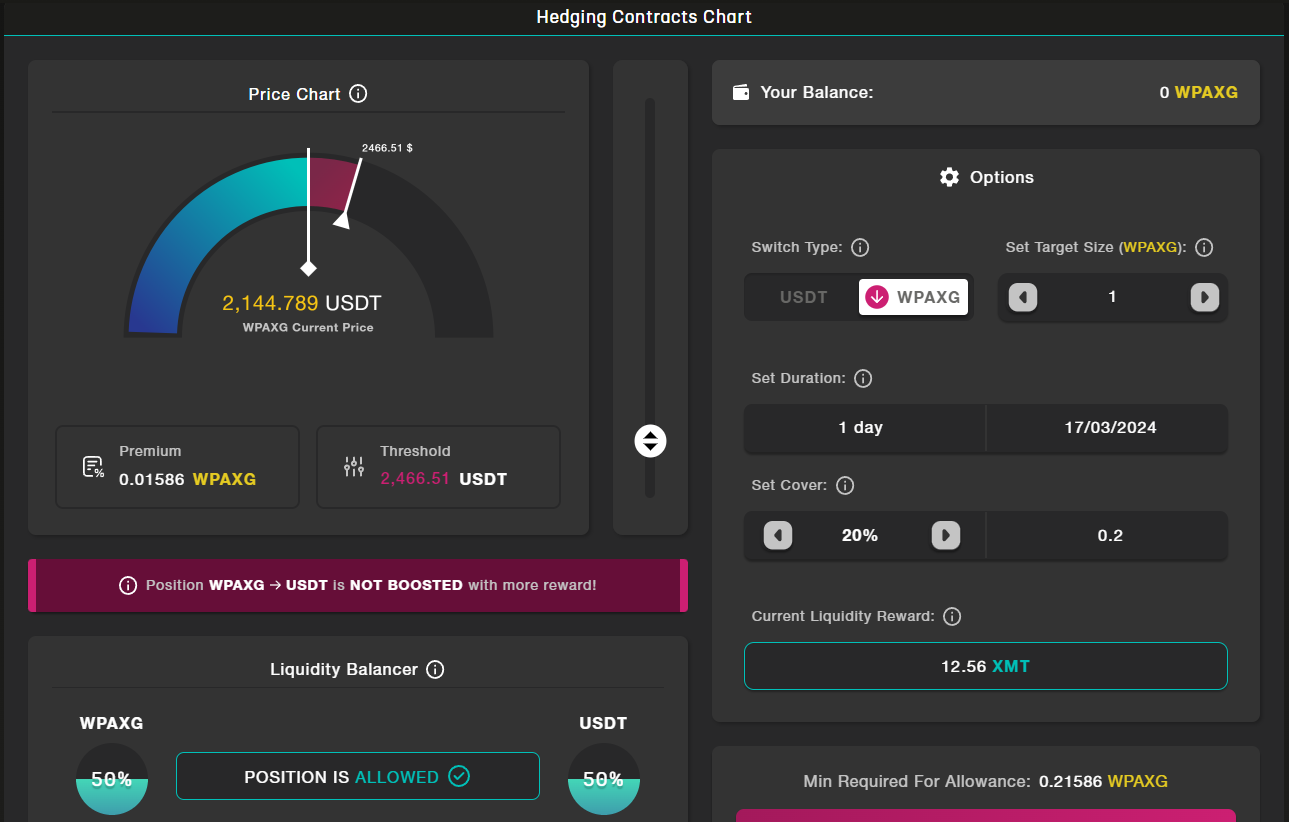Click the vertical threshold slider handle

coord(650,441)
